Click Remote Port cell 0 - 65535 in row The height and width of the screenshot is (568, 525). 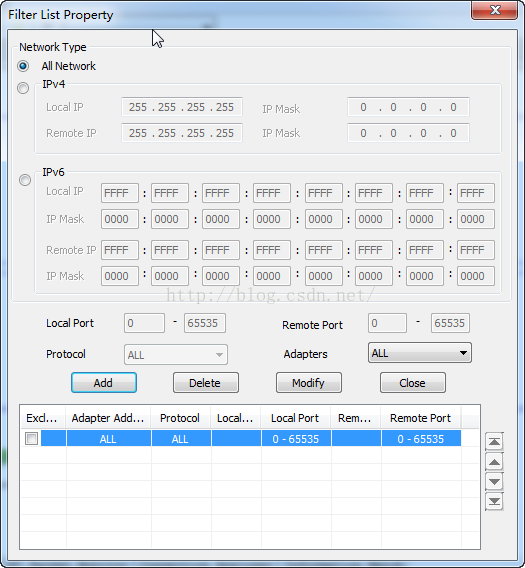(421, 439)
